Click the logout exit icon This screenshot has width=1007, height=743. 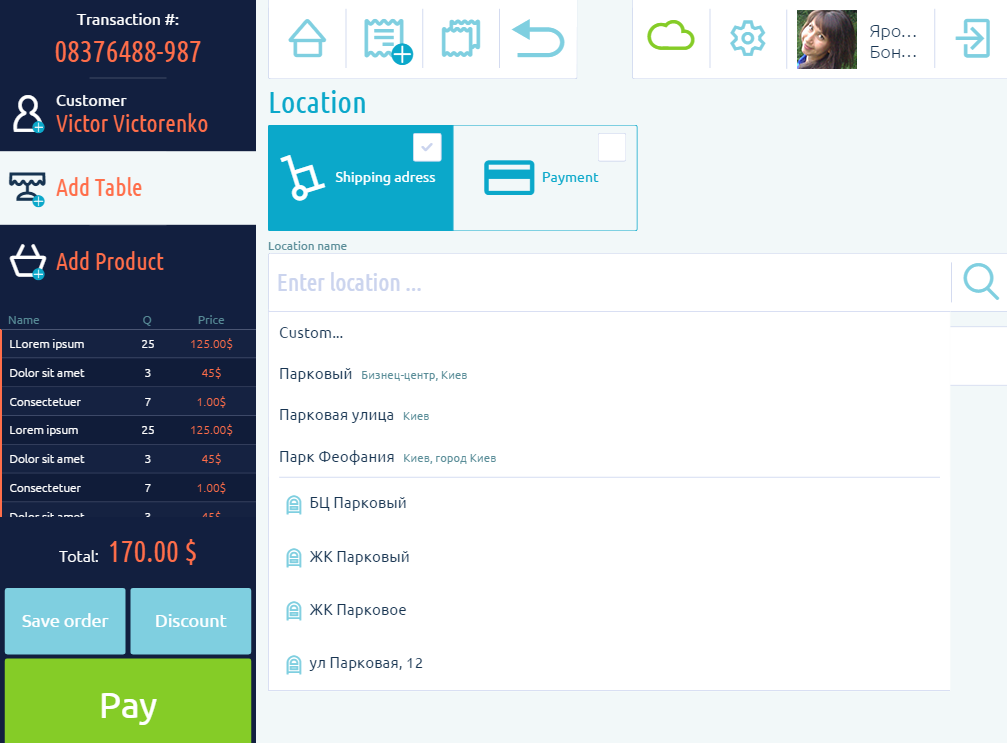971,39
